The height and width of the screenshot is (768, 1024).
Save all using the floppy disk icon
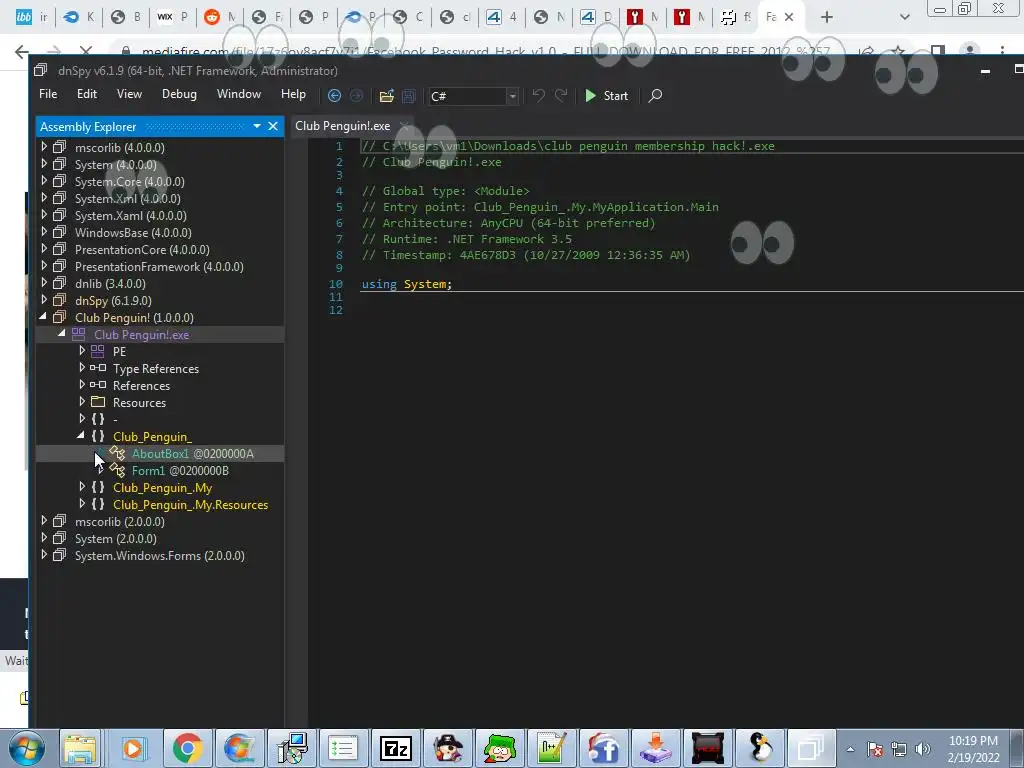(x=409, y=96)
